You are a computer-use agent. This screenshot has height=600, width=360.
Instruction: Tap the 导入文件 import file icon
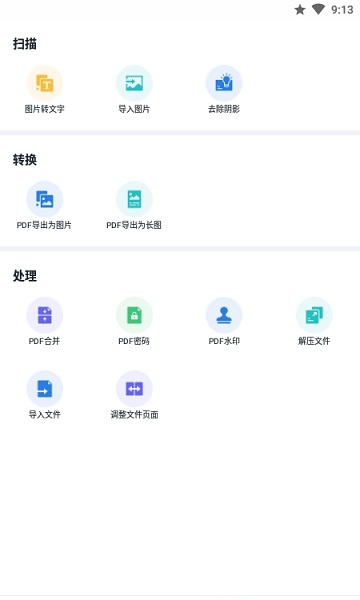click(x=45, y=388)
